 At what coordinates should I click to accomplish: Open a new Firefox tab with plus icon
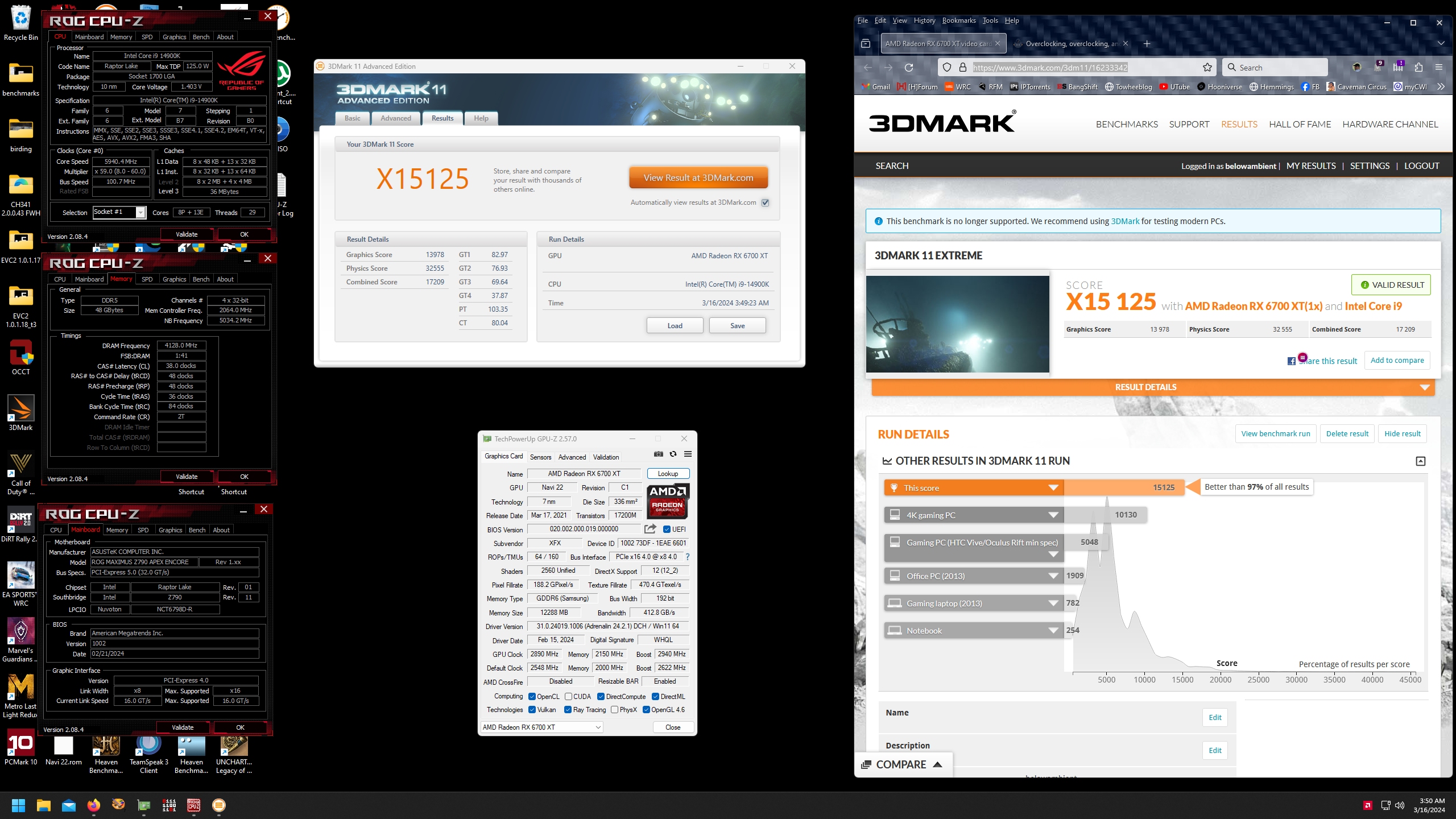(x=1147, y=44)
